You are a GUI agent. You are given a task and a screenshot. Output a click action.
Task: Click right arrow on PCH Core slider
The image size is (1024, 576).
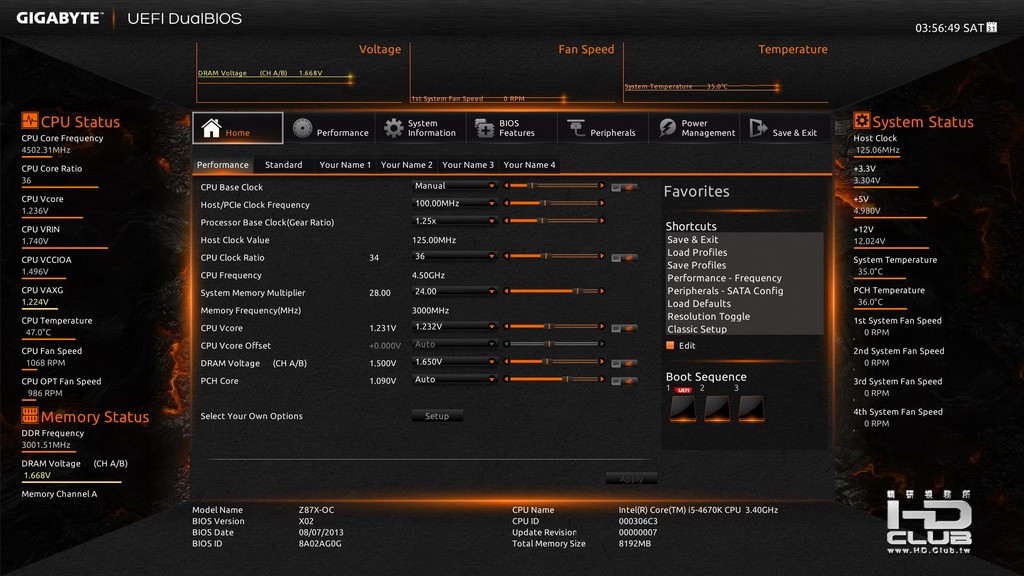point(601,379)
